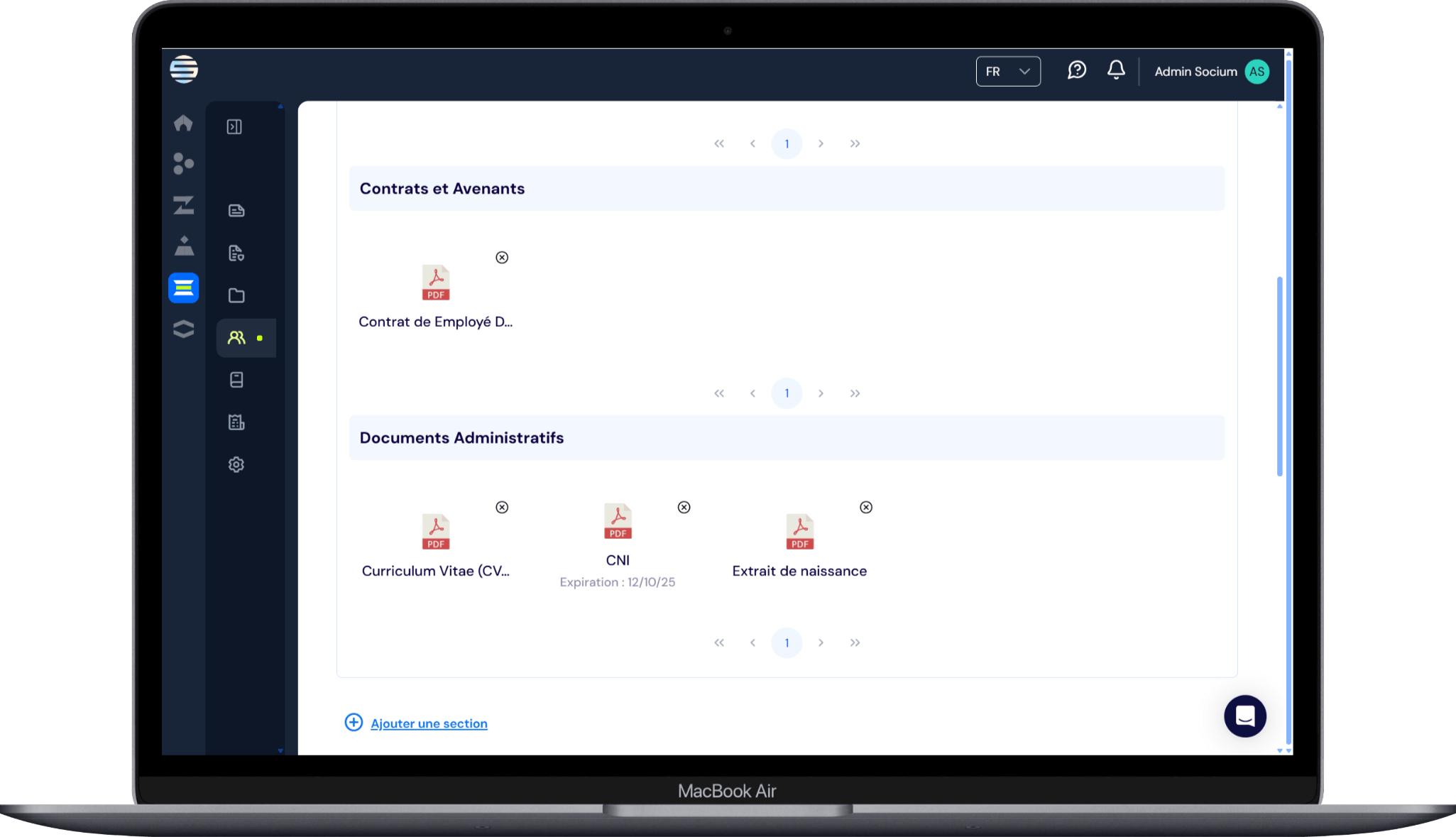Open the employees people icon
Screen dimensions: 1456x837
click(x=236, y=338)
